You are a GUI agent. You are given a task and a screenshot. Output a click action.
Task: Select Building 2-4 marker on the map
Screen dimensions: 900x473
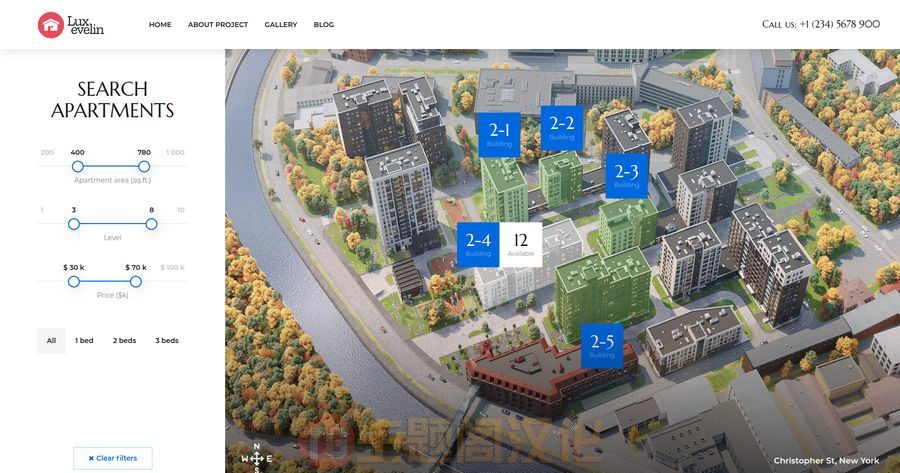click(x=478, y=245)
